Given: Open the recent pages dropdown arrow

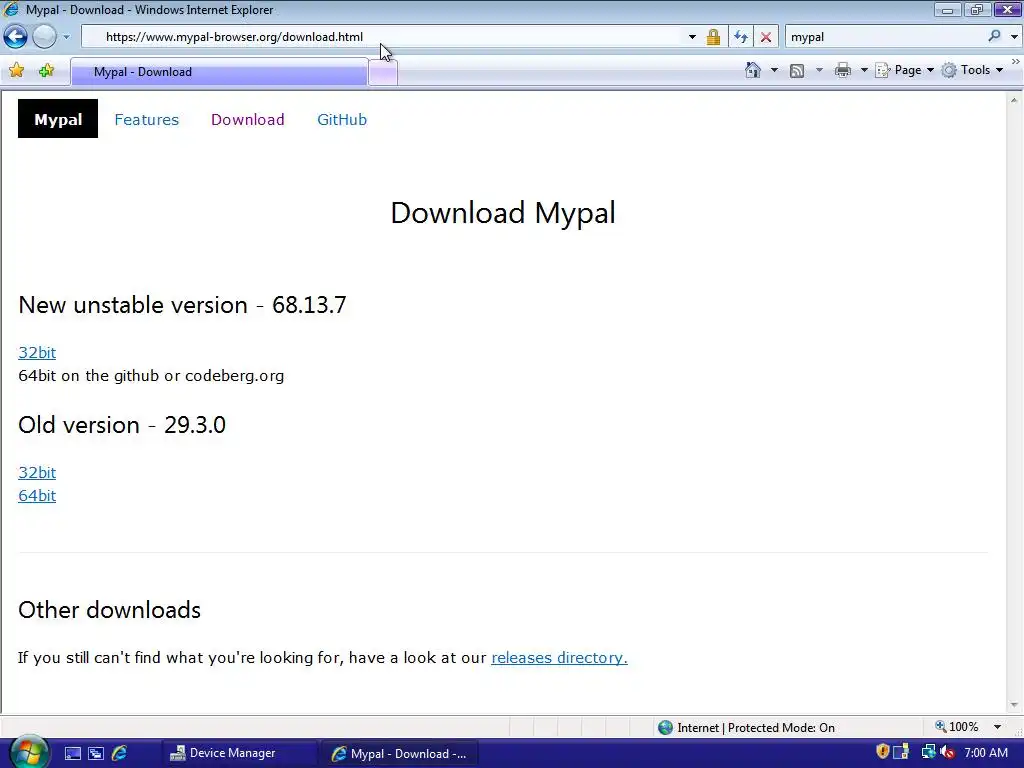Looking at the screenshot, I should 66,37.
